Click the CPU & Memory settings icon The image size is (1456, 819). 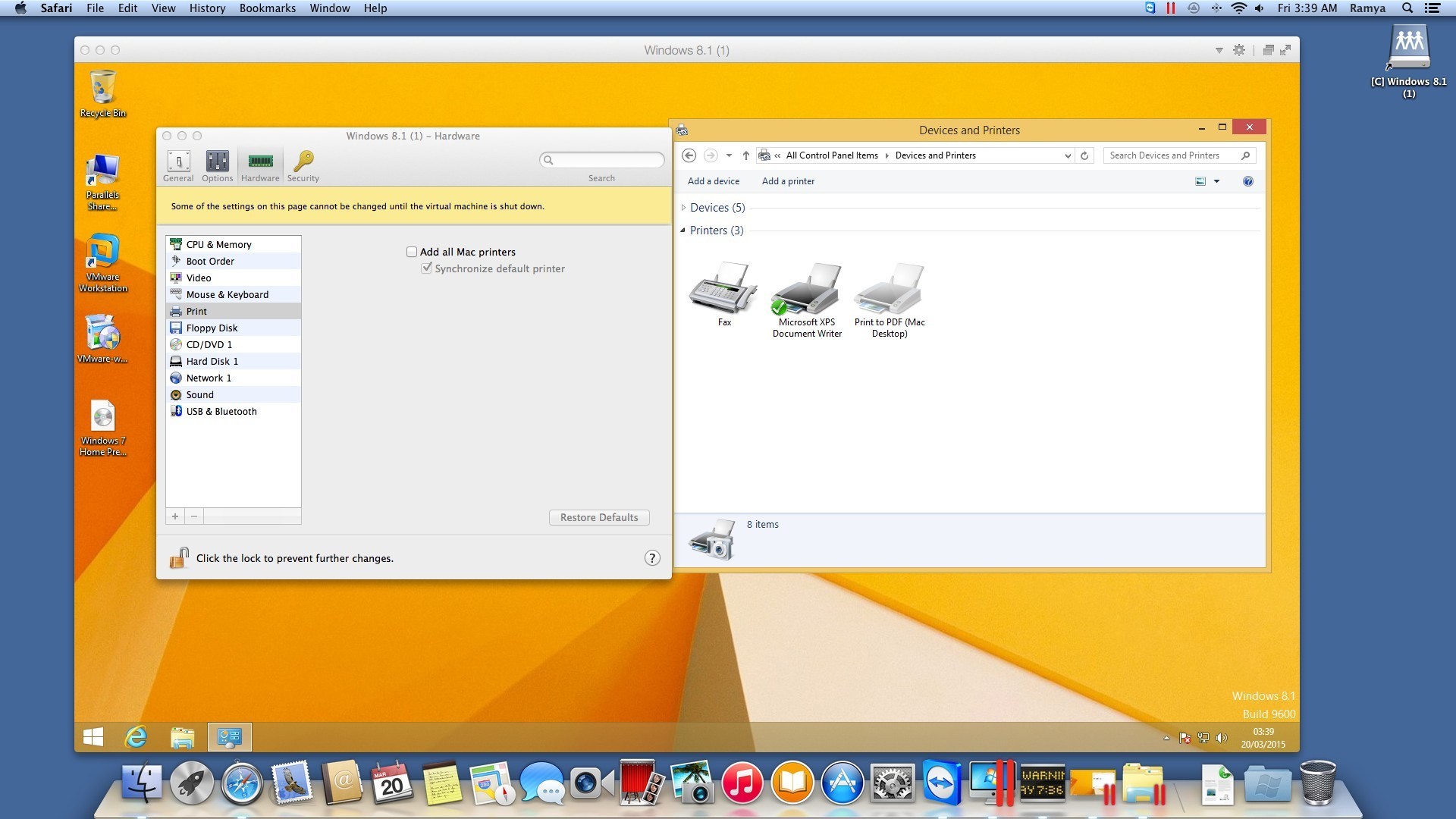(176, 244)
